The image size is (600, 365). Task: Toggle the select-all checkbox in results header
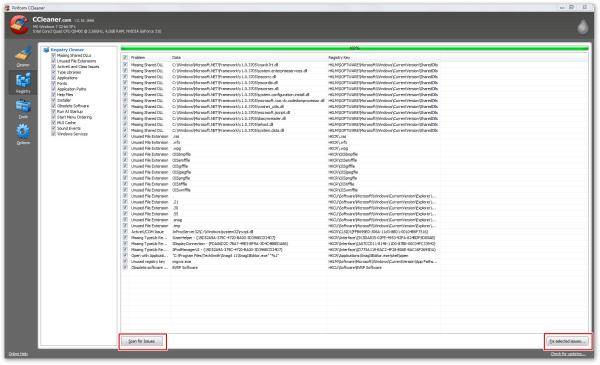(x=125, y=57)
